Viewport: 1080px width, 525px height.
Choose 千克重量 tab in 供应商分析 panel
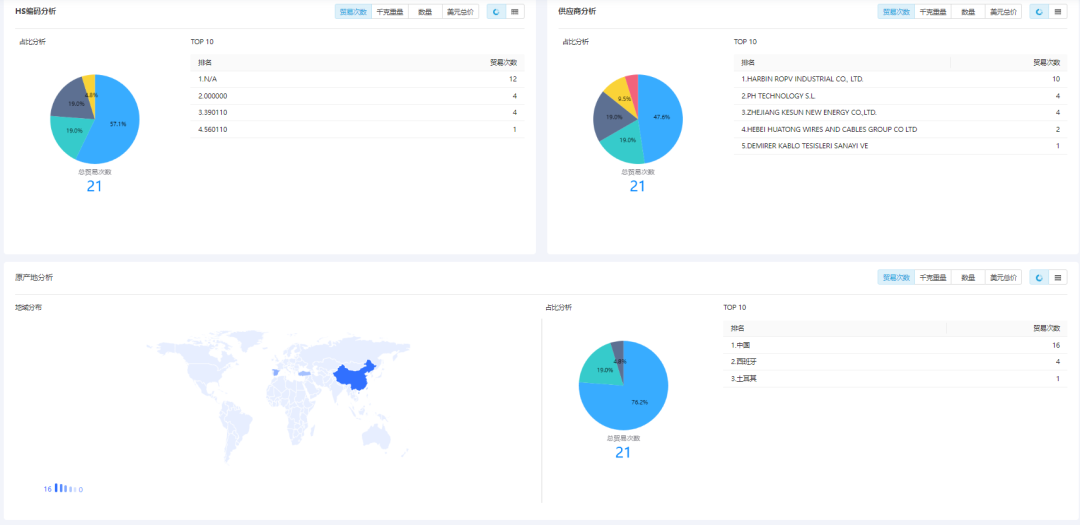(932, 12)
